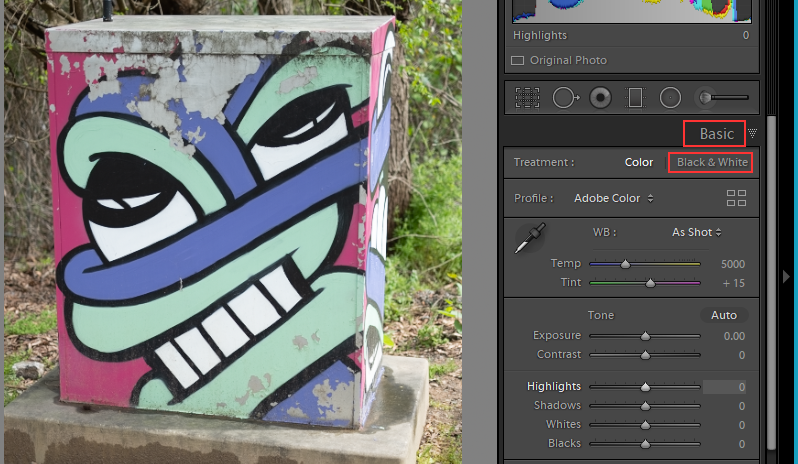Click the Exposure value 0.00 field
798x464 pixels.
coord(734,336)
